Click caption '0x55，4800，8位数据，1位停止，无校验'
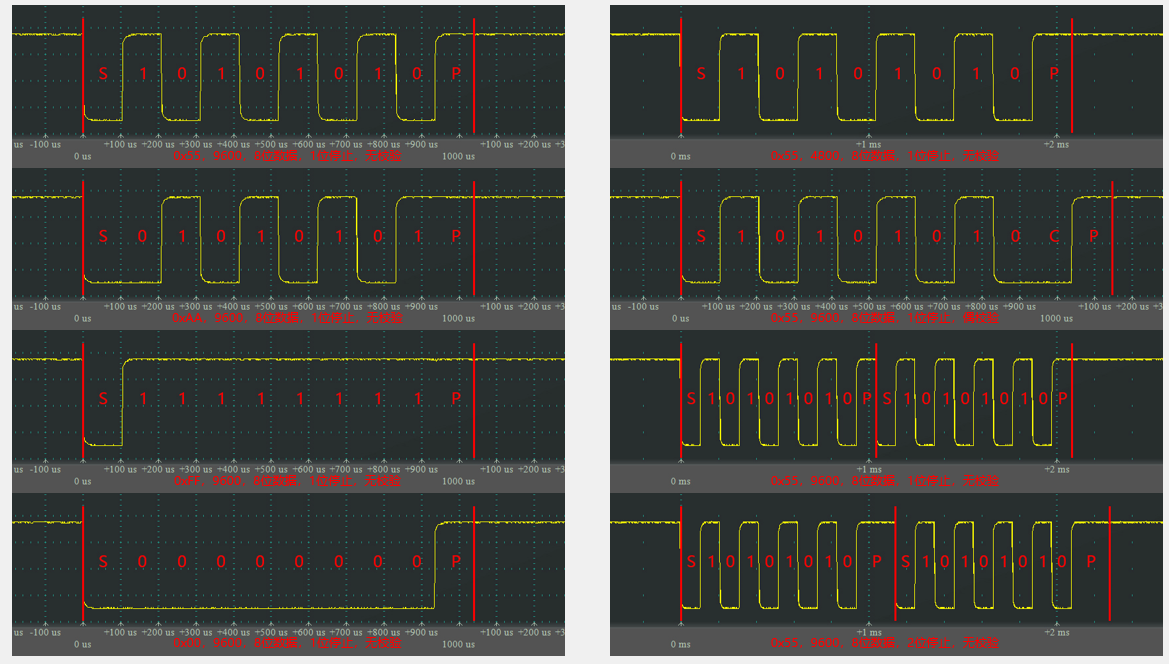Image resolution: width=1169 pixels, height=664 pixels. coord(885,156)
